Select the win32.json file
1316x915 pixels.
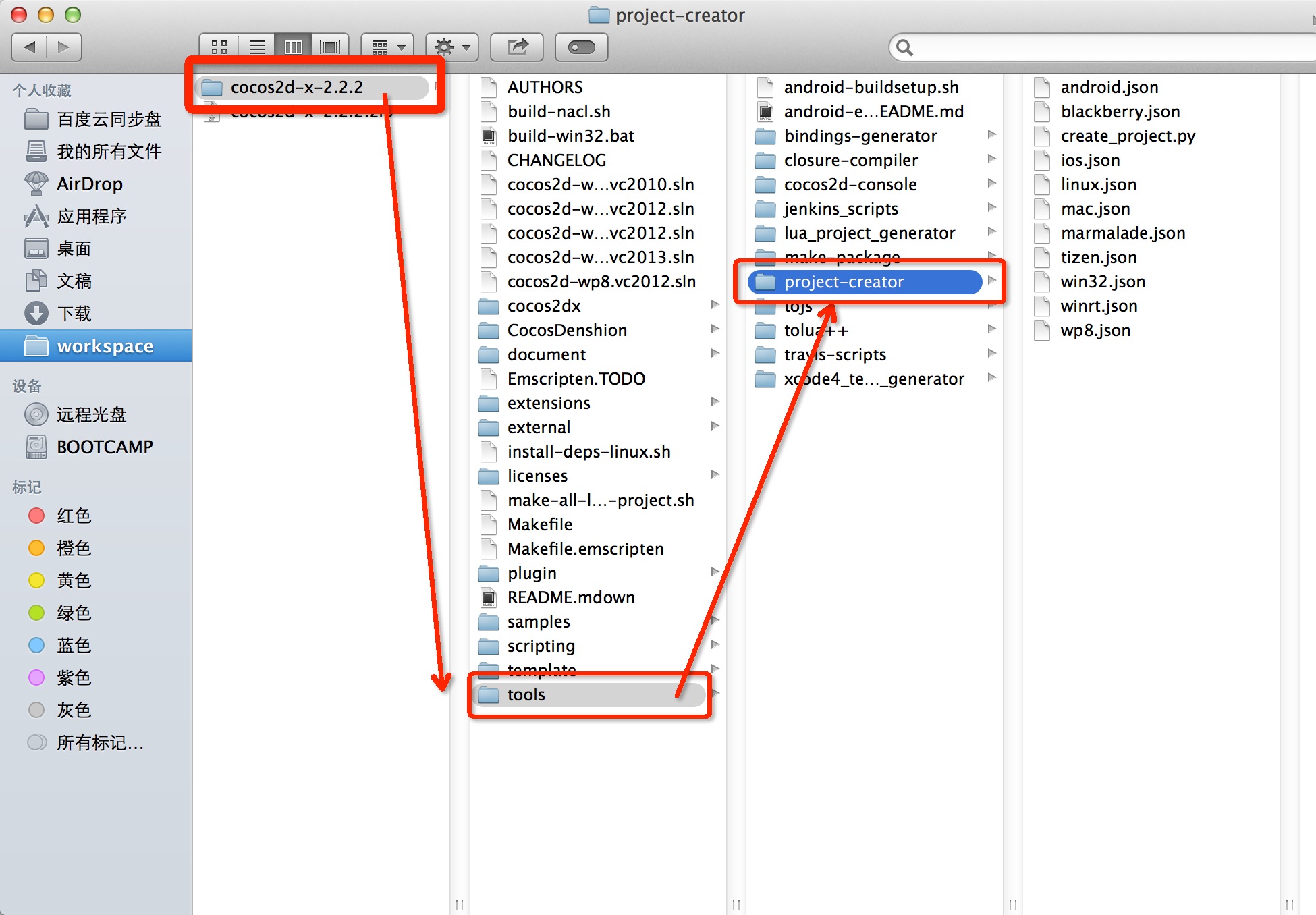[x=1142, y=282]
